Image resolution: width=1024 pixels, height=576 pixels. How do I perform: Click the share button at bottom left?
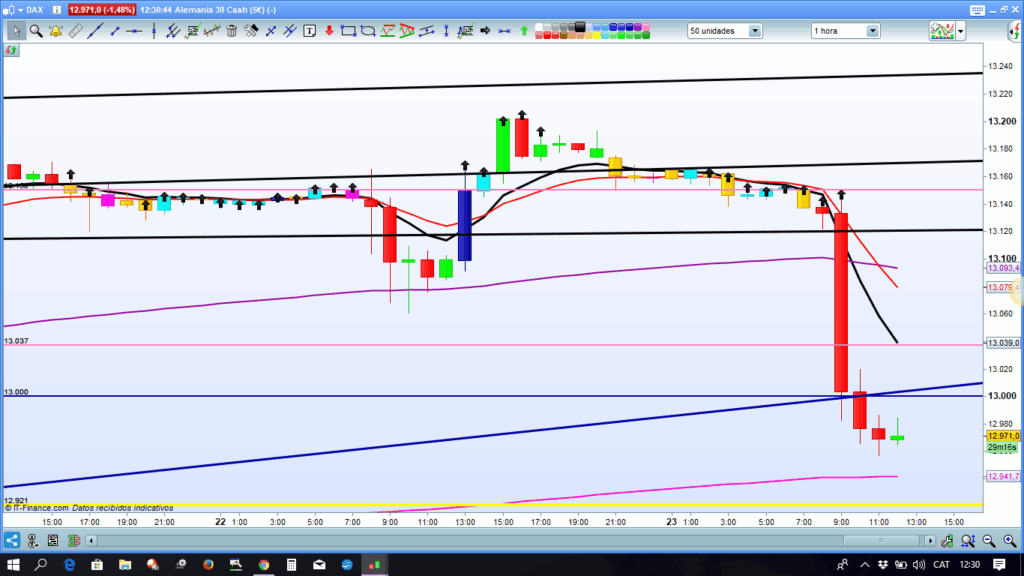point(12,541)
